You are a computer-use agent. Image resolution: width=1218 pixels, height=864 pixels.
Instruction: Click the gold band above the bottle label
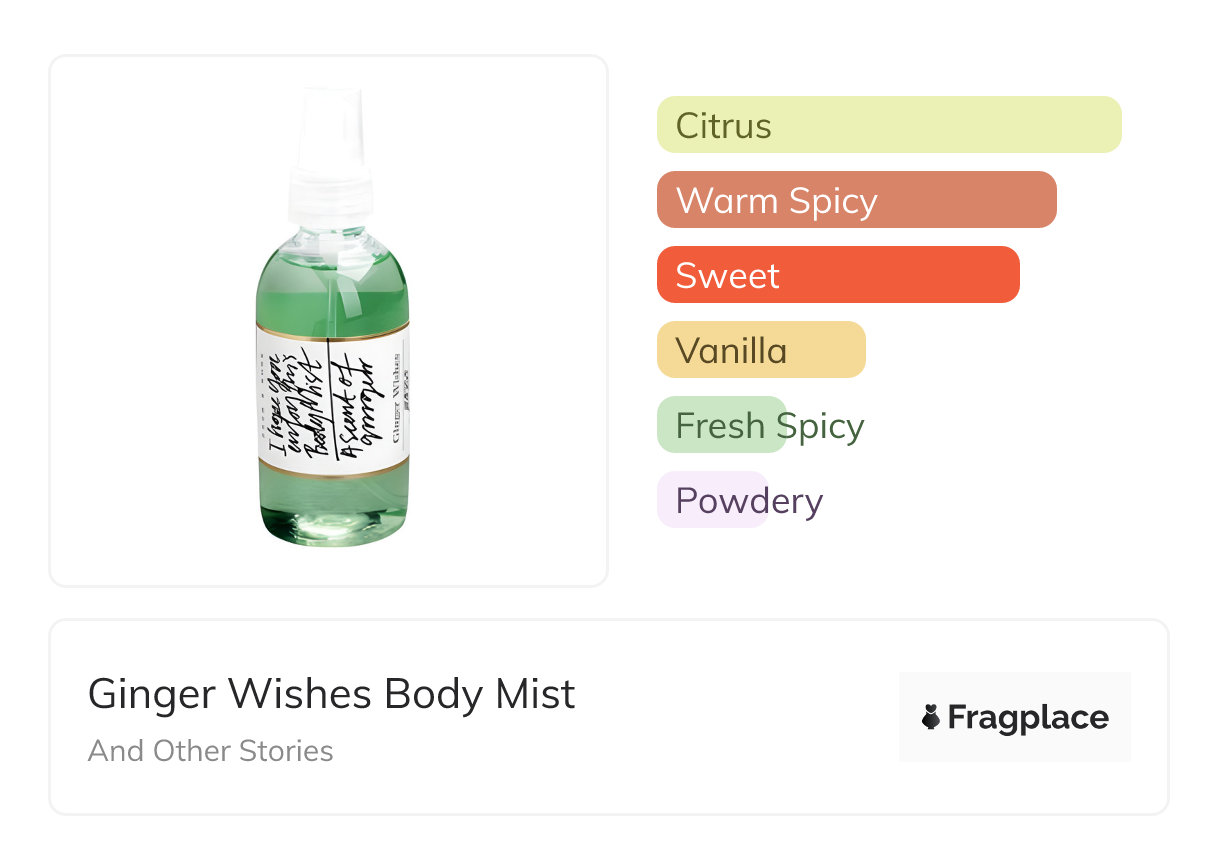coord(332,326)
